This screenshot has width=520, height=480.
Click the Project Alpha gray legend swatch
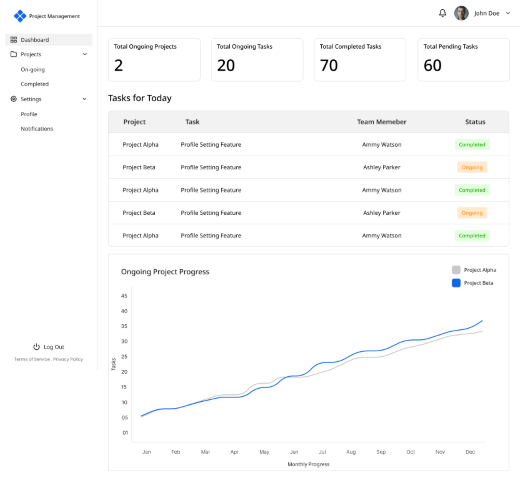coord(456,270)
